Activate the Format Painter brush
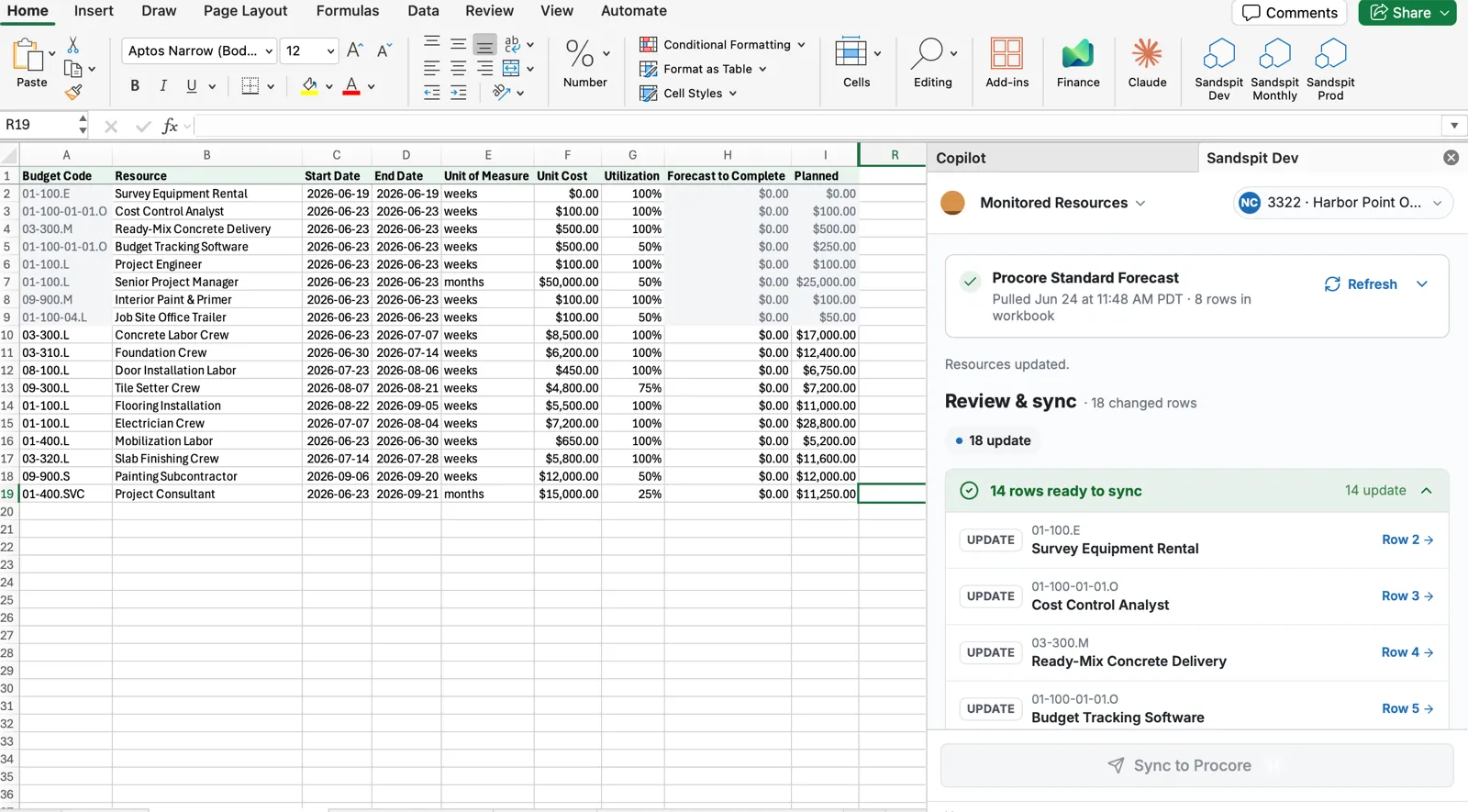Image resolution: width=1468 pixels, height=812 pixels. tap(73, 91)
